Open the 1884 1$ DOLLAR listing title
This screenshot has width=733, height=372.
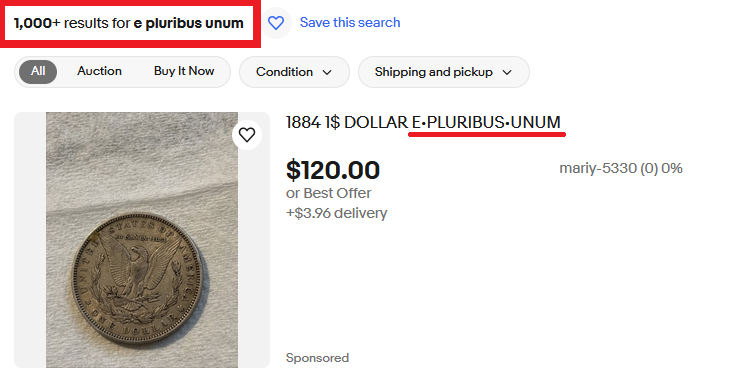423,122
